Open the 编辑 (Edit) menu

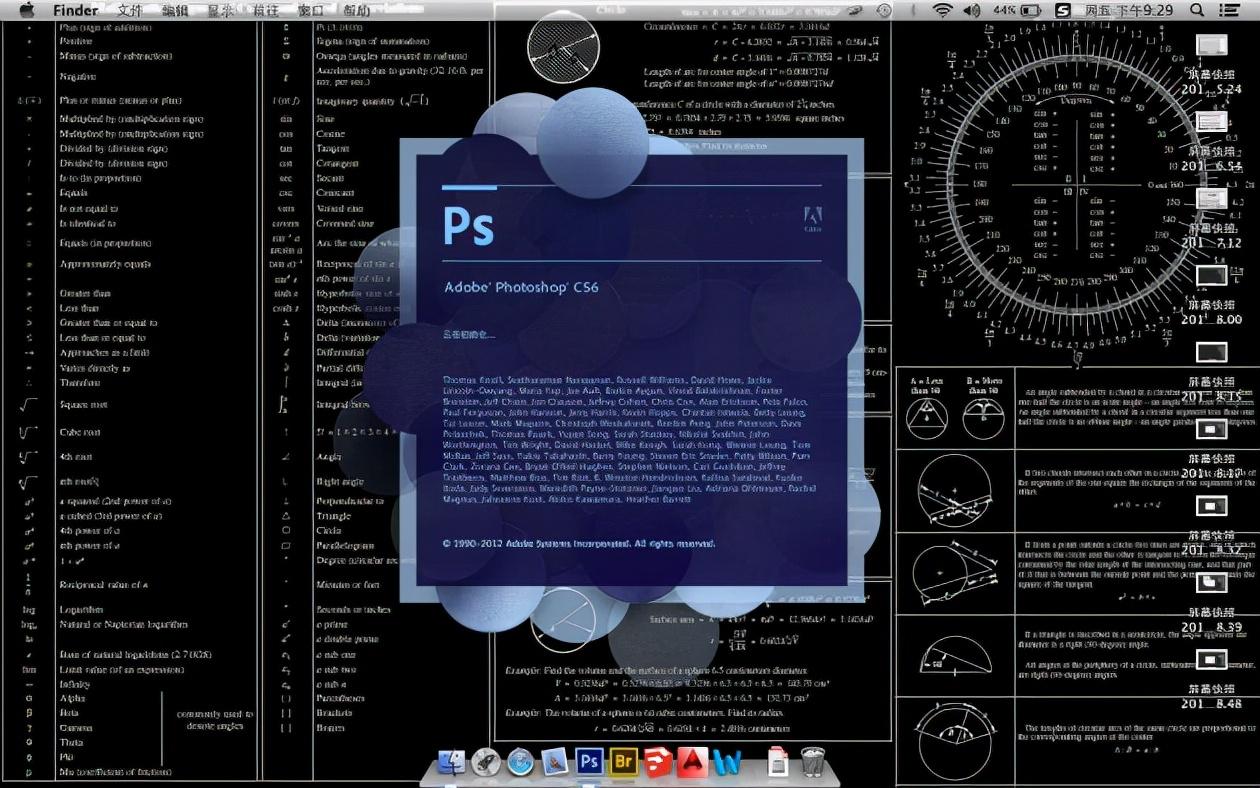click(175, 10)
